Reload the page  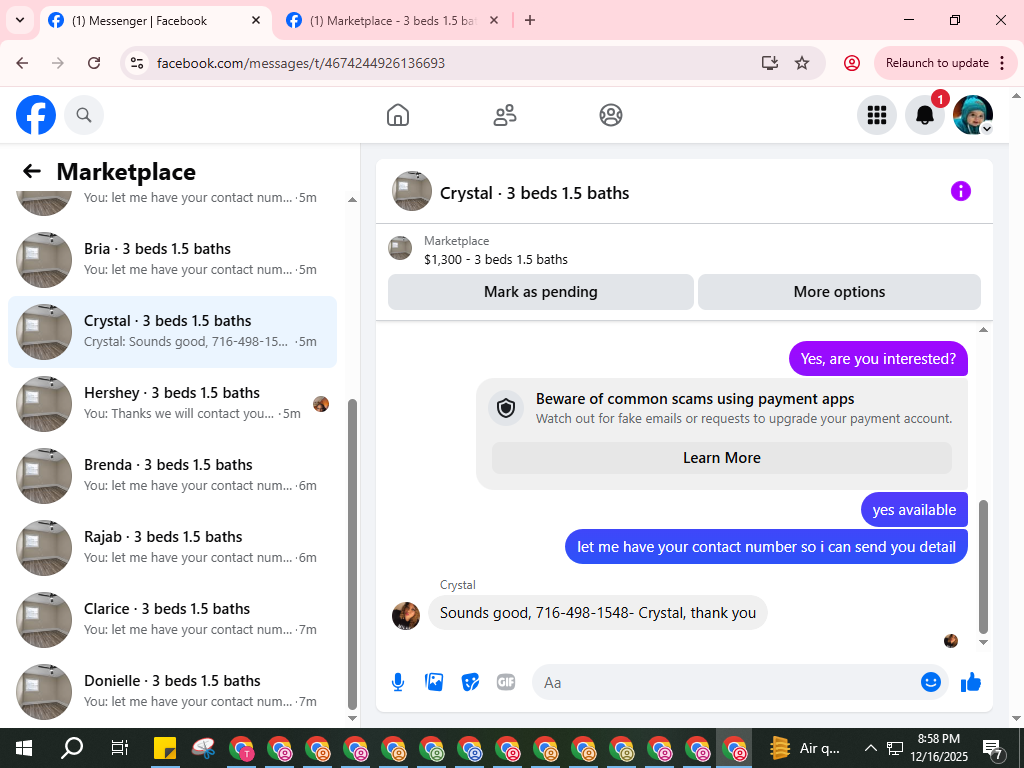tap(94, 63)
